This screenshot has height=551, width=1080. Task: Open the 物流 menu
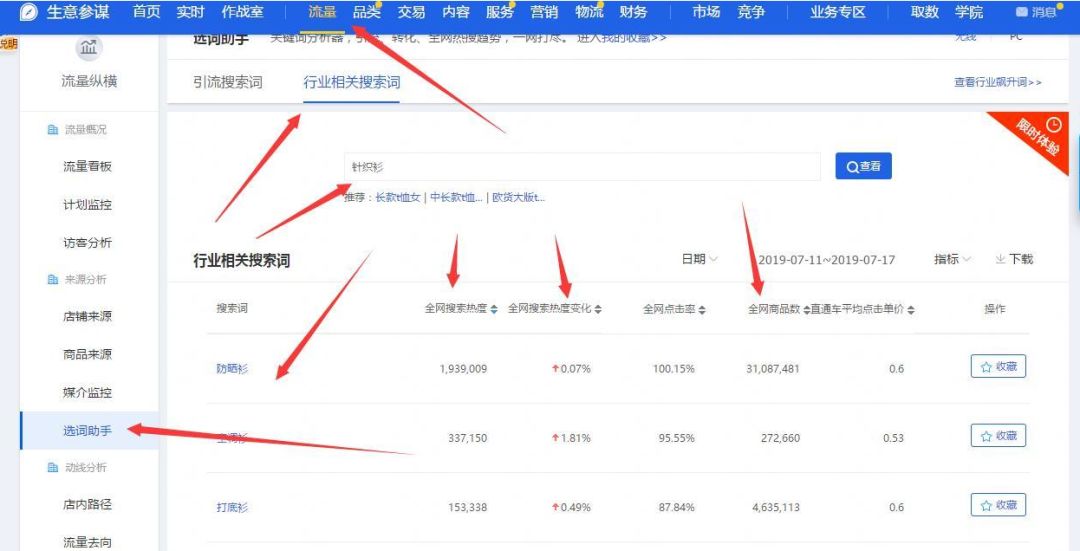589,12
